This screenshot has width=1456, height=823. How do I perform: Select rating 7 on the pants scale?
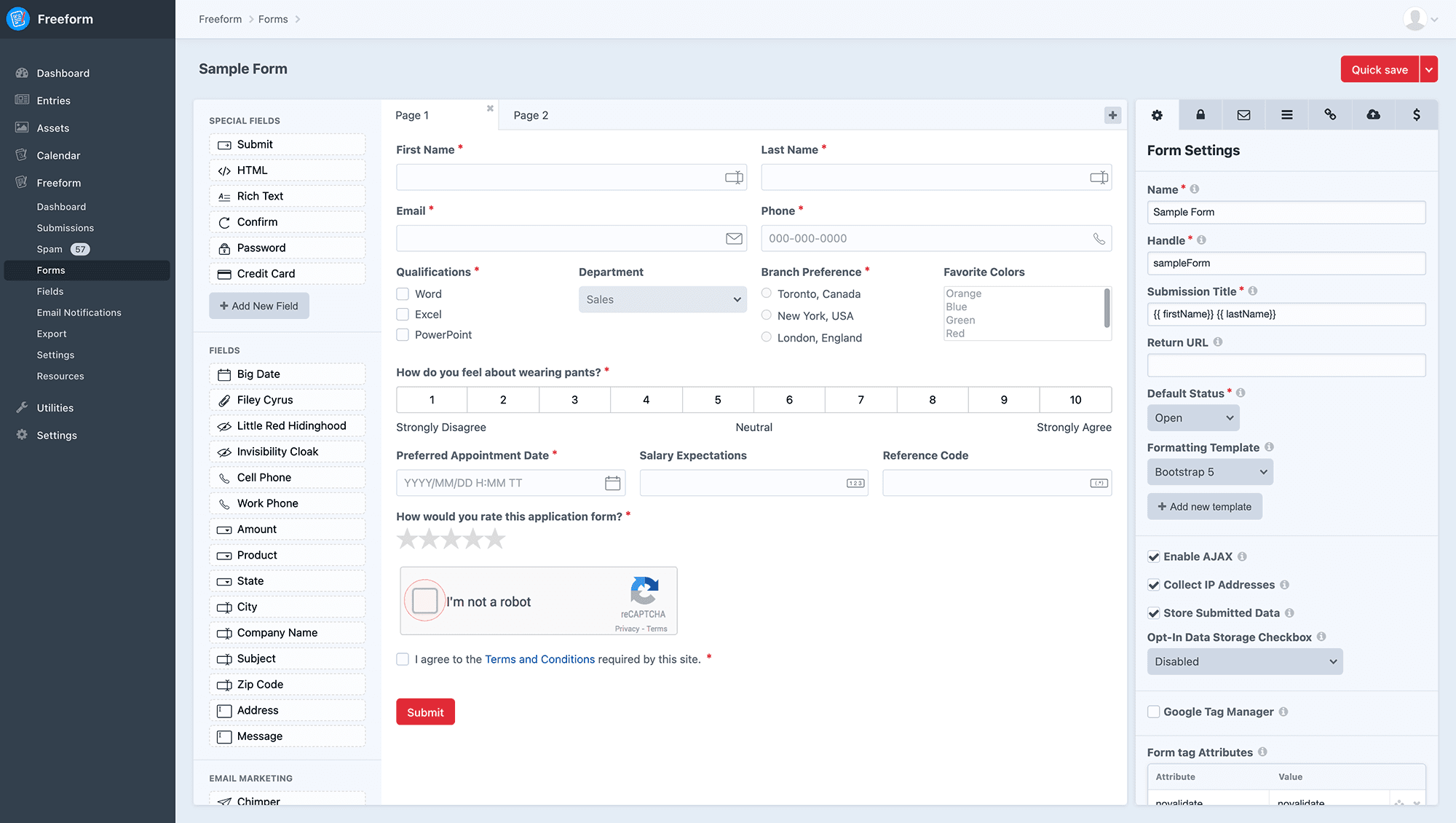[x=860, y=400]
